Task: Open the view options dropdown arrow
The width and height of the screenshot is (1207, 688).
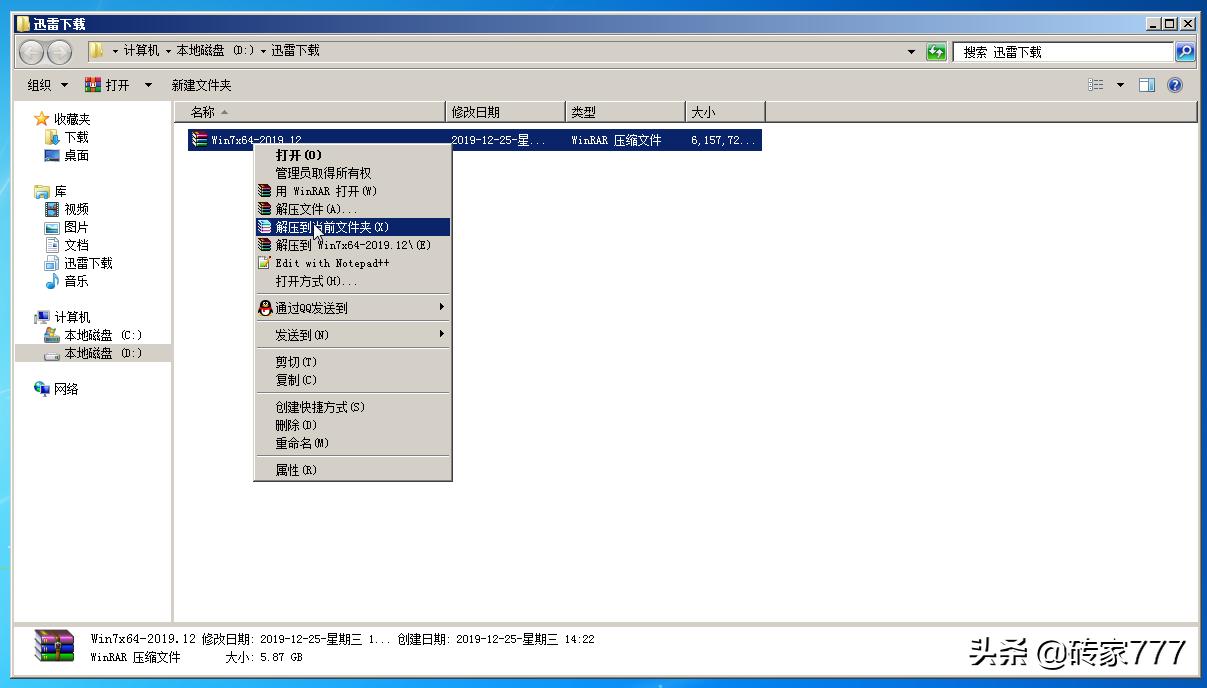Action: click(1120, 85)
